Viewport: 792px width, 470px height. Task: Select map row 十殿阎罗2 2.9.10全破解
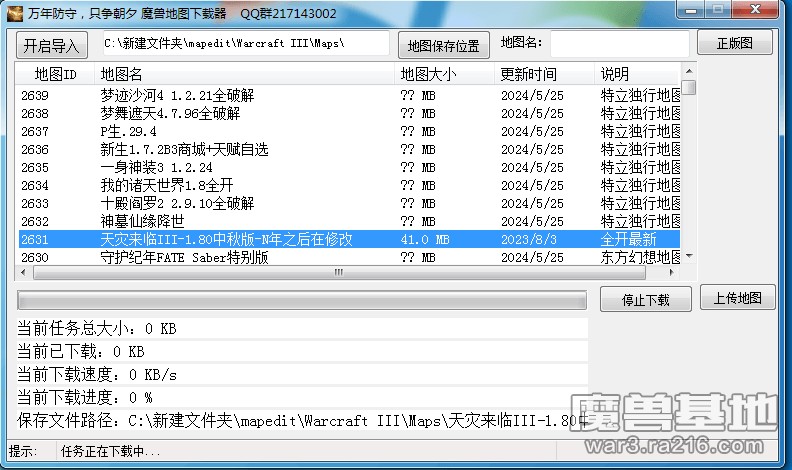[x=349, y=203]
